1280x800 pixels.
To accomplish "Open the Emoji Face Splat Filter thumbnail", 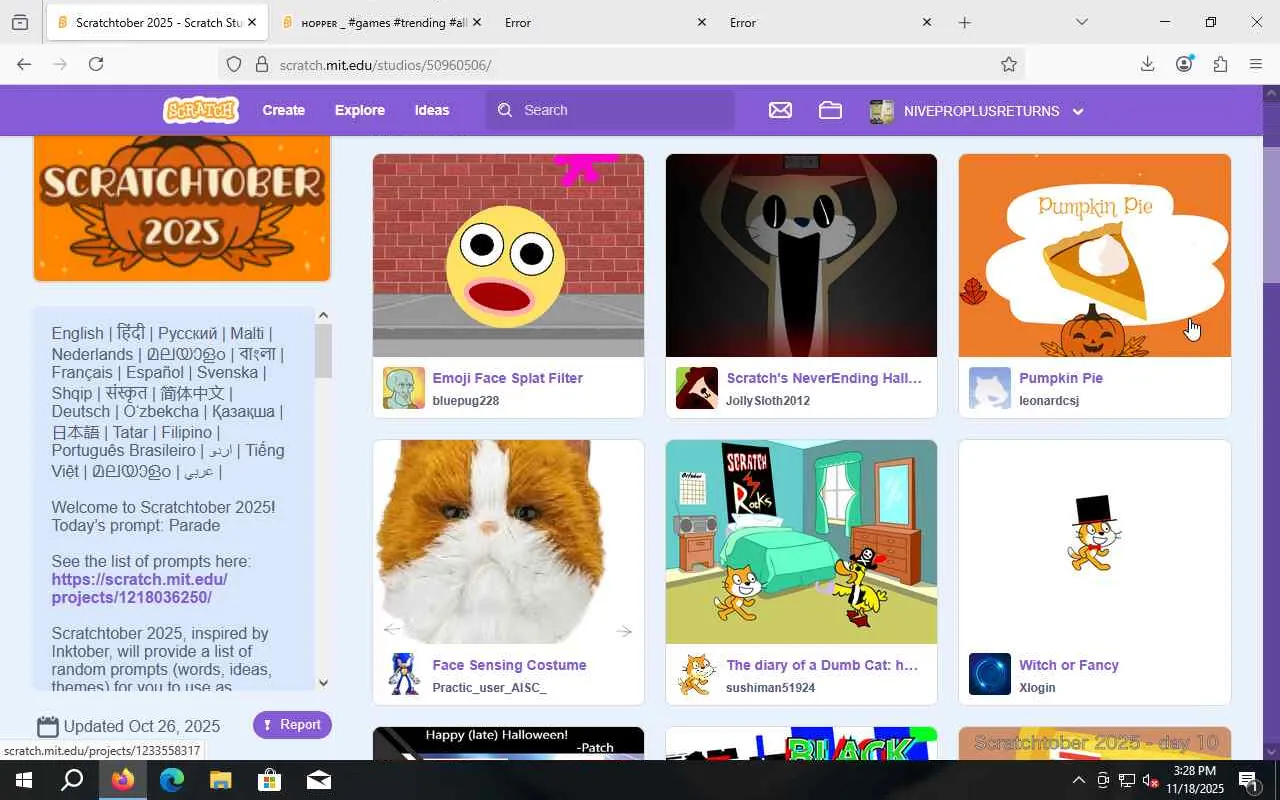I will click(x=508, y=255).
